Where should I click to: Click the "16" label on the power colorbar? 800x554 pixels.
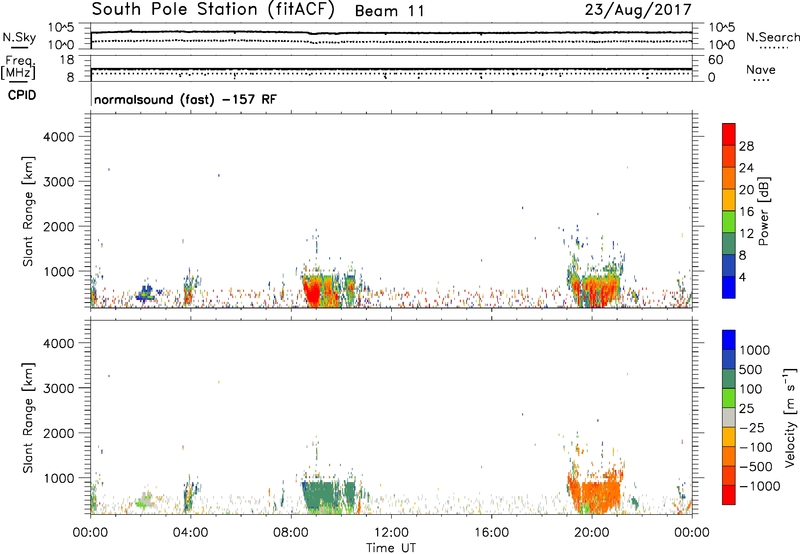pyautogui.click(x=746, y=212)
